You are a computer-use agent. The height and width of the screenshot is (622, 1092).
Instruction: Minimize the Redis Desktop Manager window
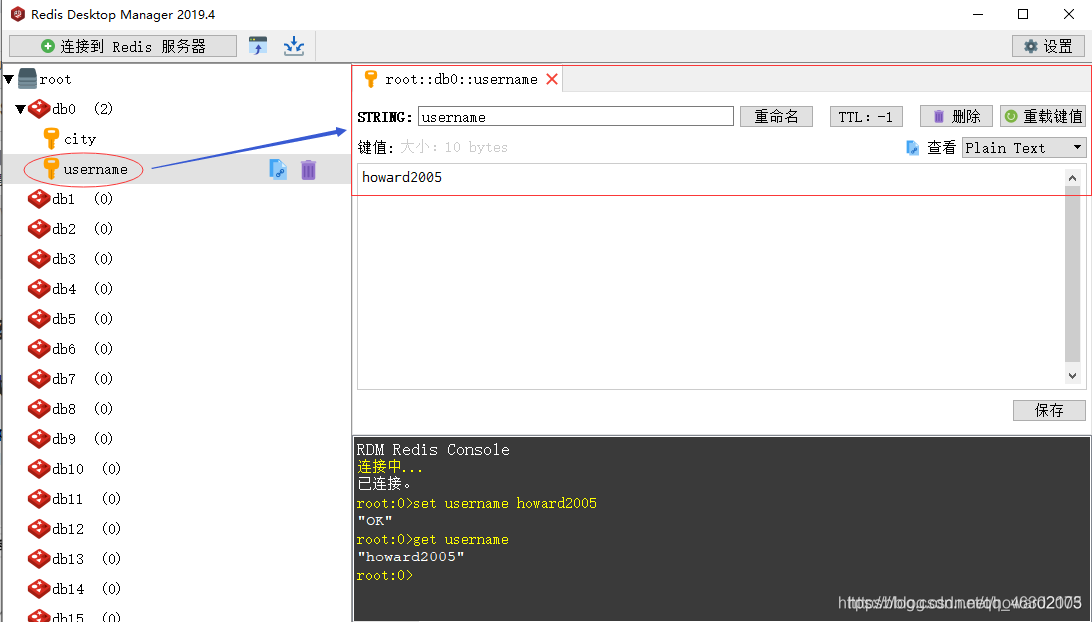(978, 14)
